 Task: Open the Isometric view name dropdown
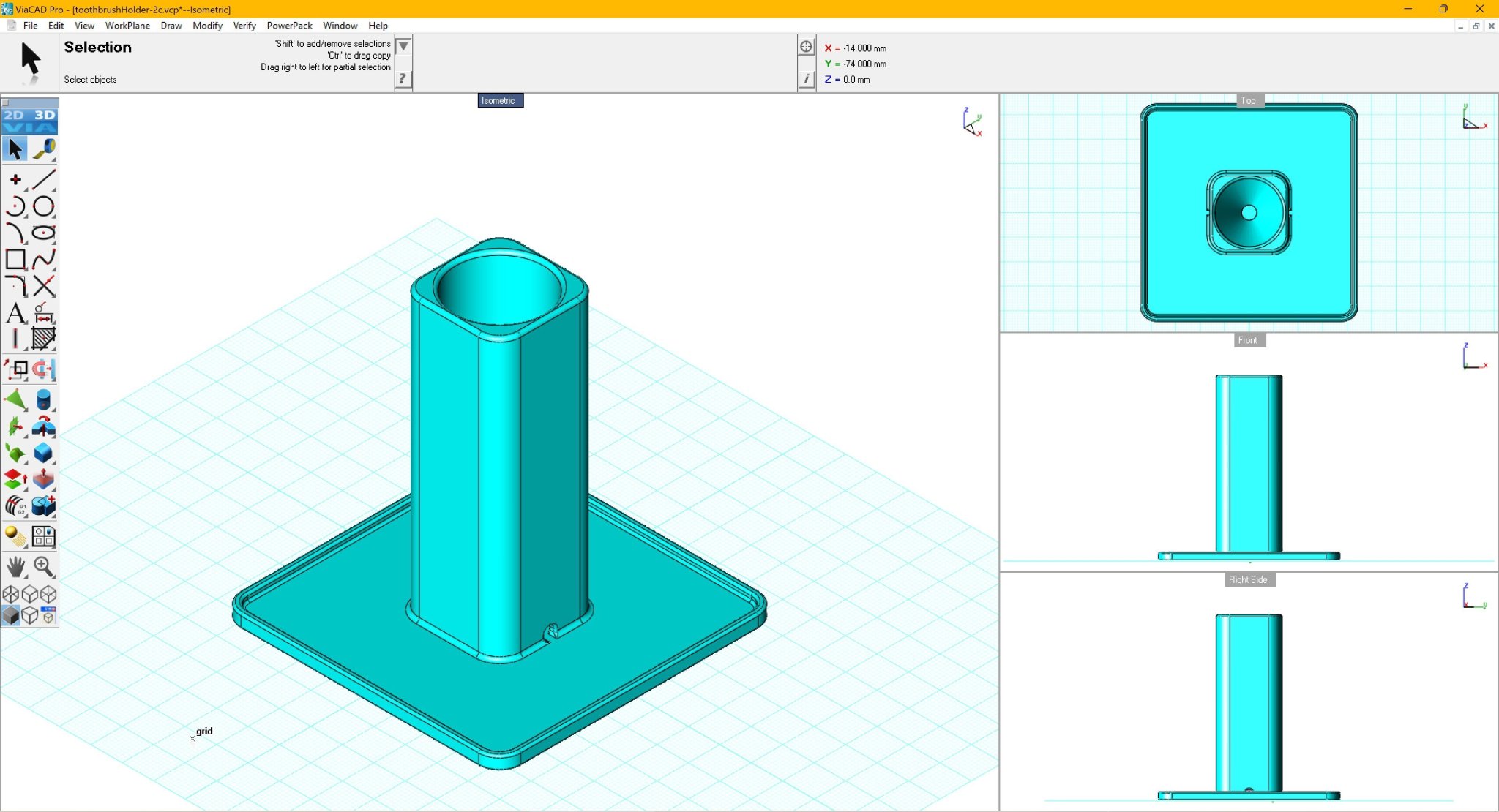point(500,101)
